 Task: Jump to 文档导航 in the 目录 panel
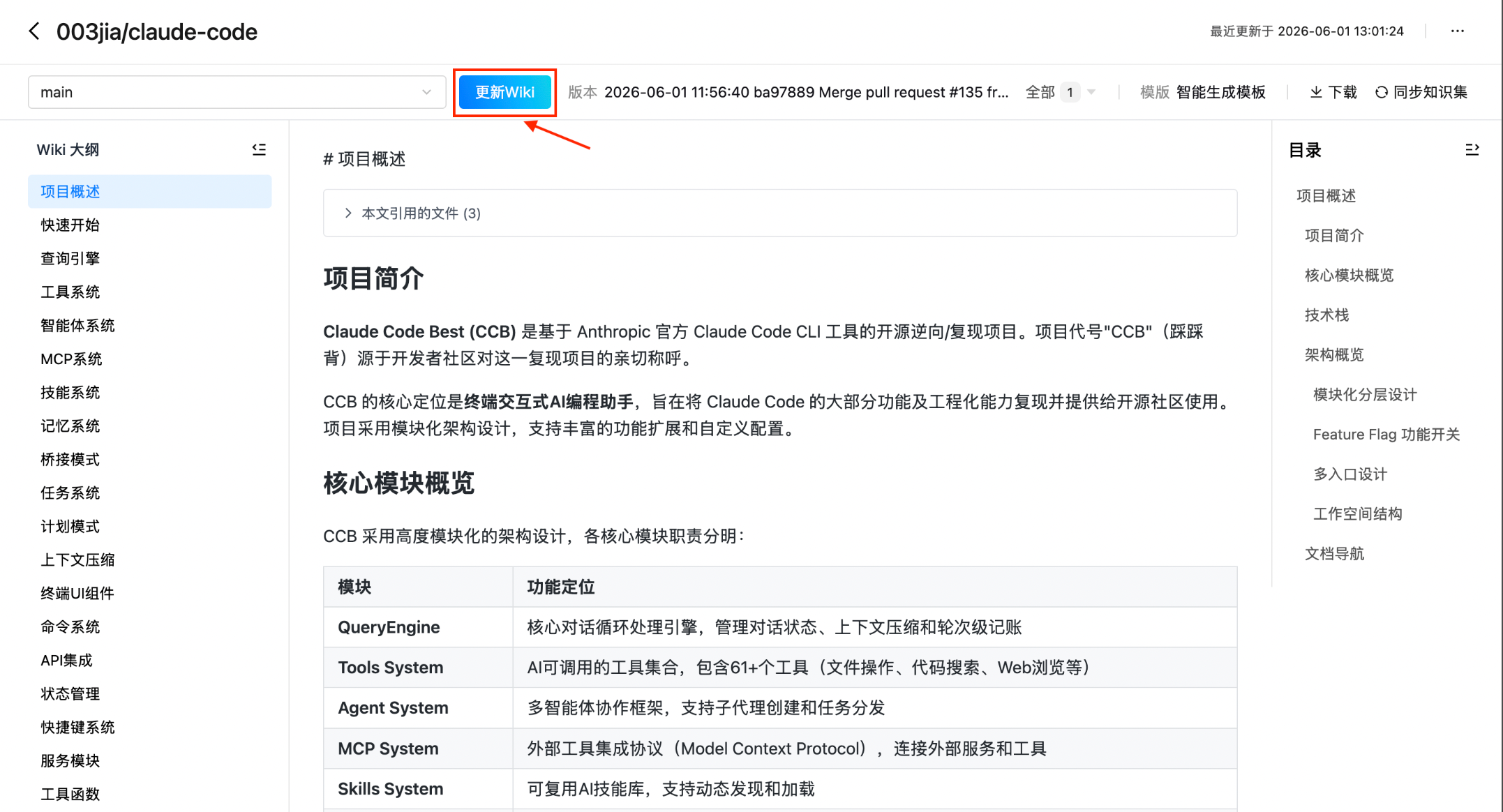pos(1334,553)
